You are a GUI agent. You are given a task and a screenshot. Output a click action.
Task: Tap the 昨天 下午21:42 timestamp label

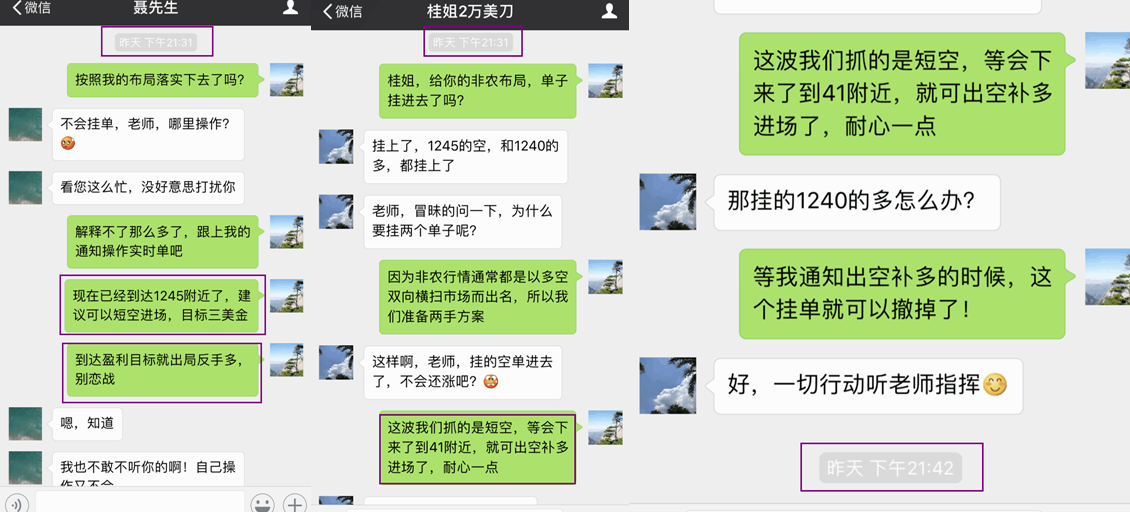pos(891,468)
